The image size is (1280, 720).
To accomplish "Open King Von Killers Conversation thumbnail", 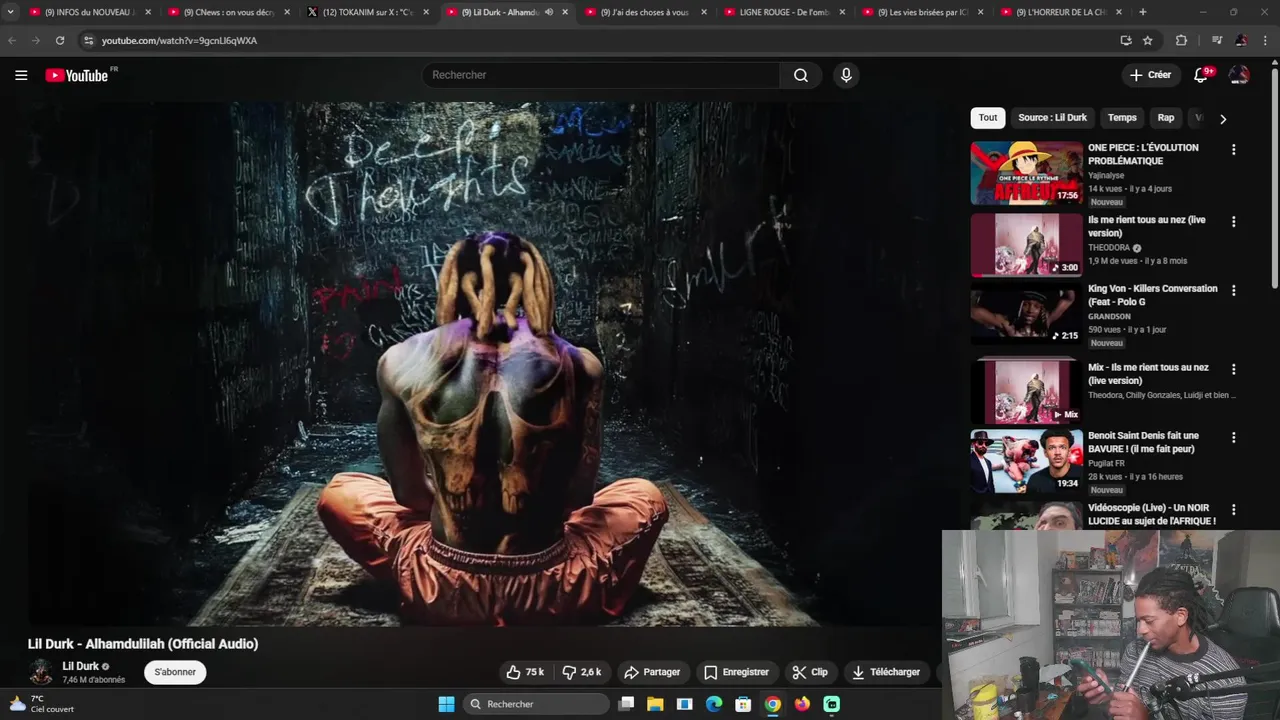I will click(x=1026, y=314).
